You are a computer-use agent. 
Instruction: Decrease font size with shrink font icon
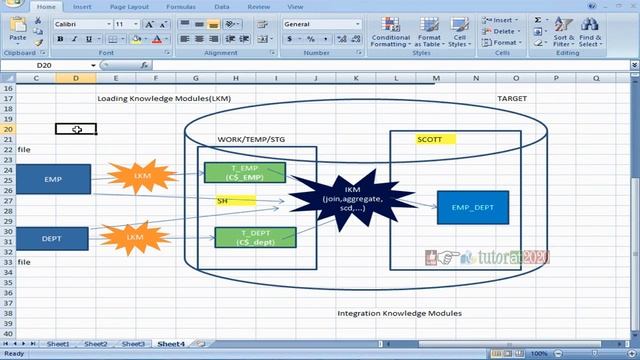pyautogui.click(x=163, y=24)
